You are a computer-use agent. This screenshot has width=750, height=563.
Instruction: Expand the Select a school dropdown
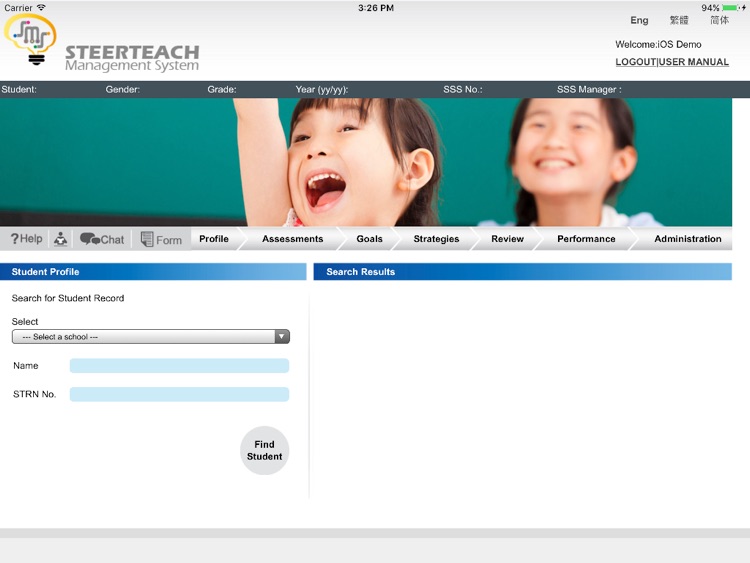(151, 337)
